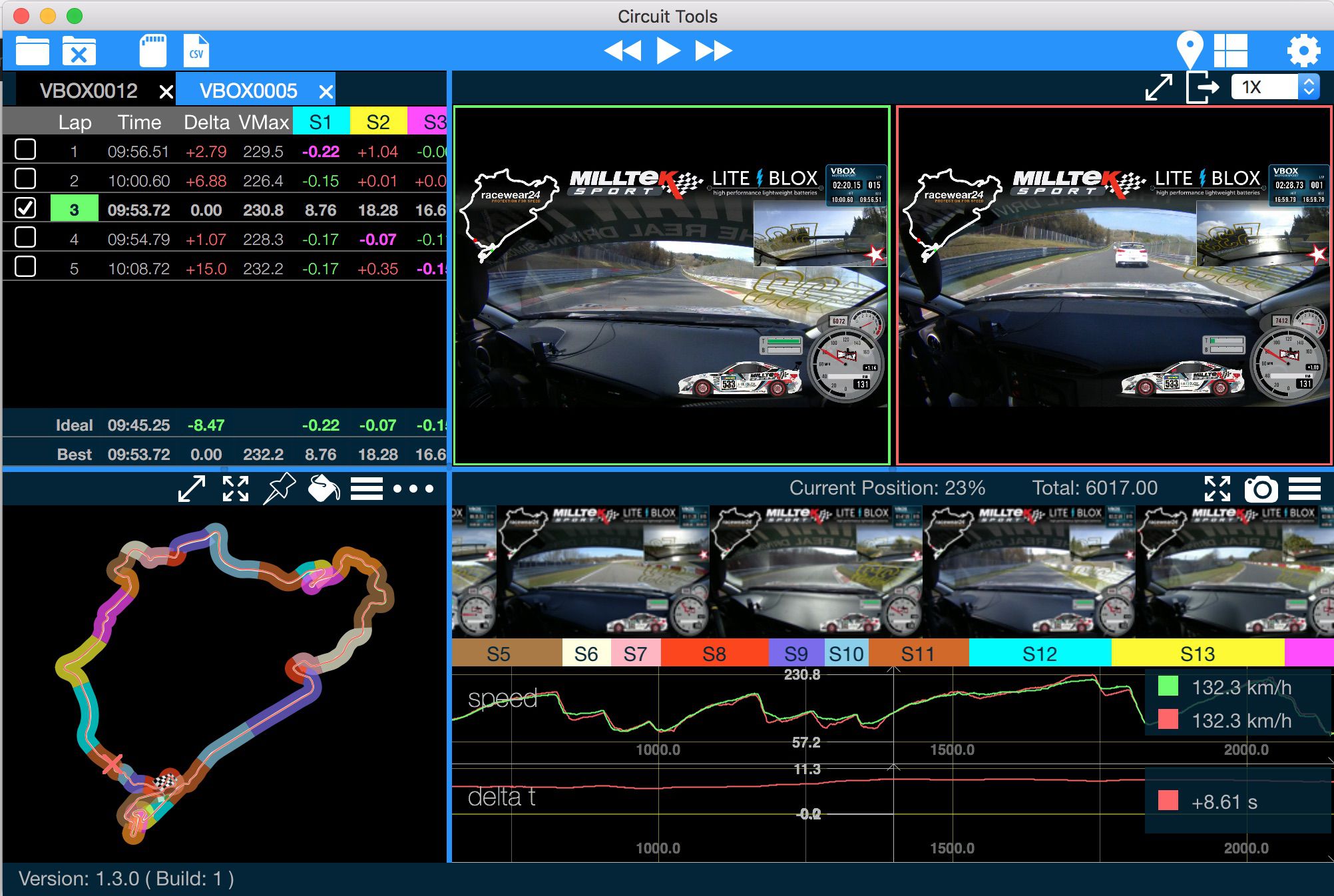This screenshot has width=1334, height=896.
Task: Click the S5 sector bar segment
Action: (x=507, y=654)
